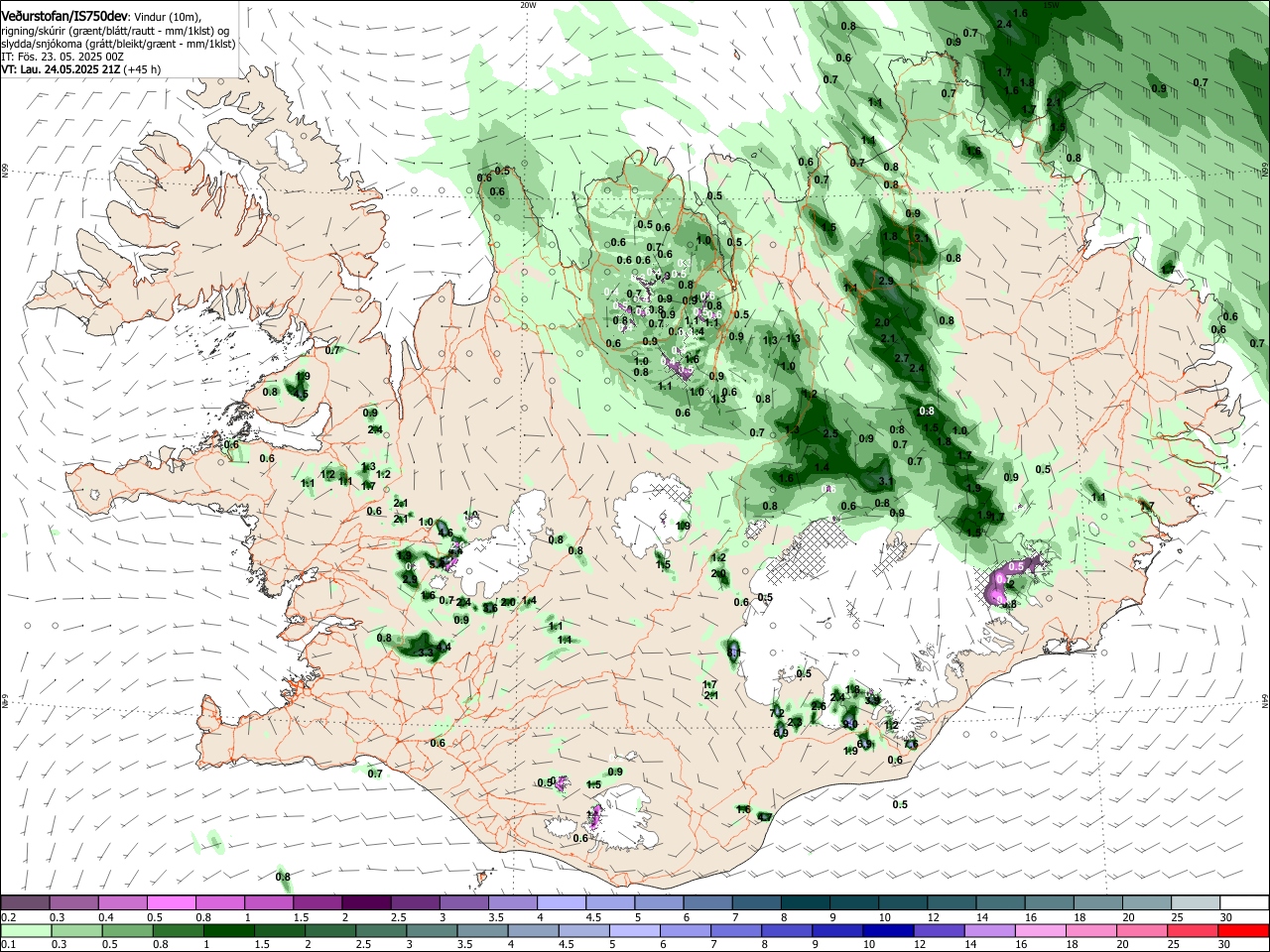Click the bright red 30 swatch in lower legend row
Viewport: 1270px width, 952px height.
point(1244,930)
